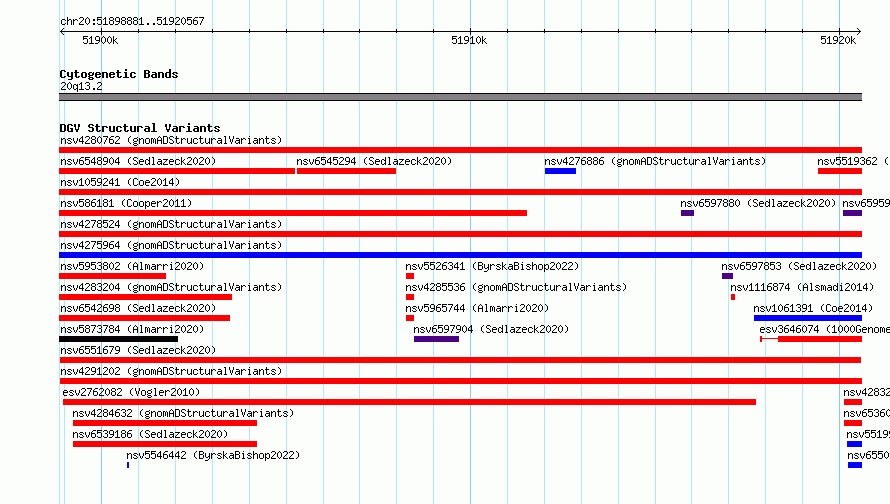This screenshot has height=504, width=890.
Task: Open the nsv6545294 Sedlazeck2020 variant
Action: point(374,161)
